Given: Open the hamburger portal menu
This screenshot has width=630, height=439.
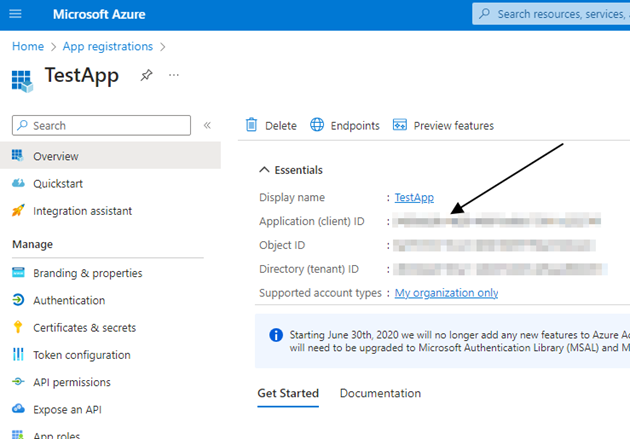Looking at the screenshot, I should click(15, 14).
